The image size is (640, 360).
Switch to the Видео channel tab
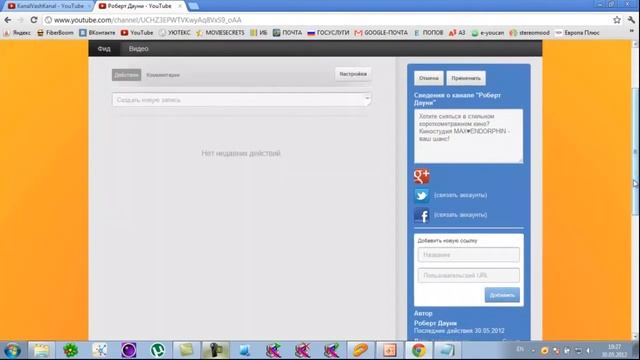point(138,49)
